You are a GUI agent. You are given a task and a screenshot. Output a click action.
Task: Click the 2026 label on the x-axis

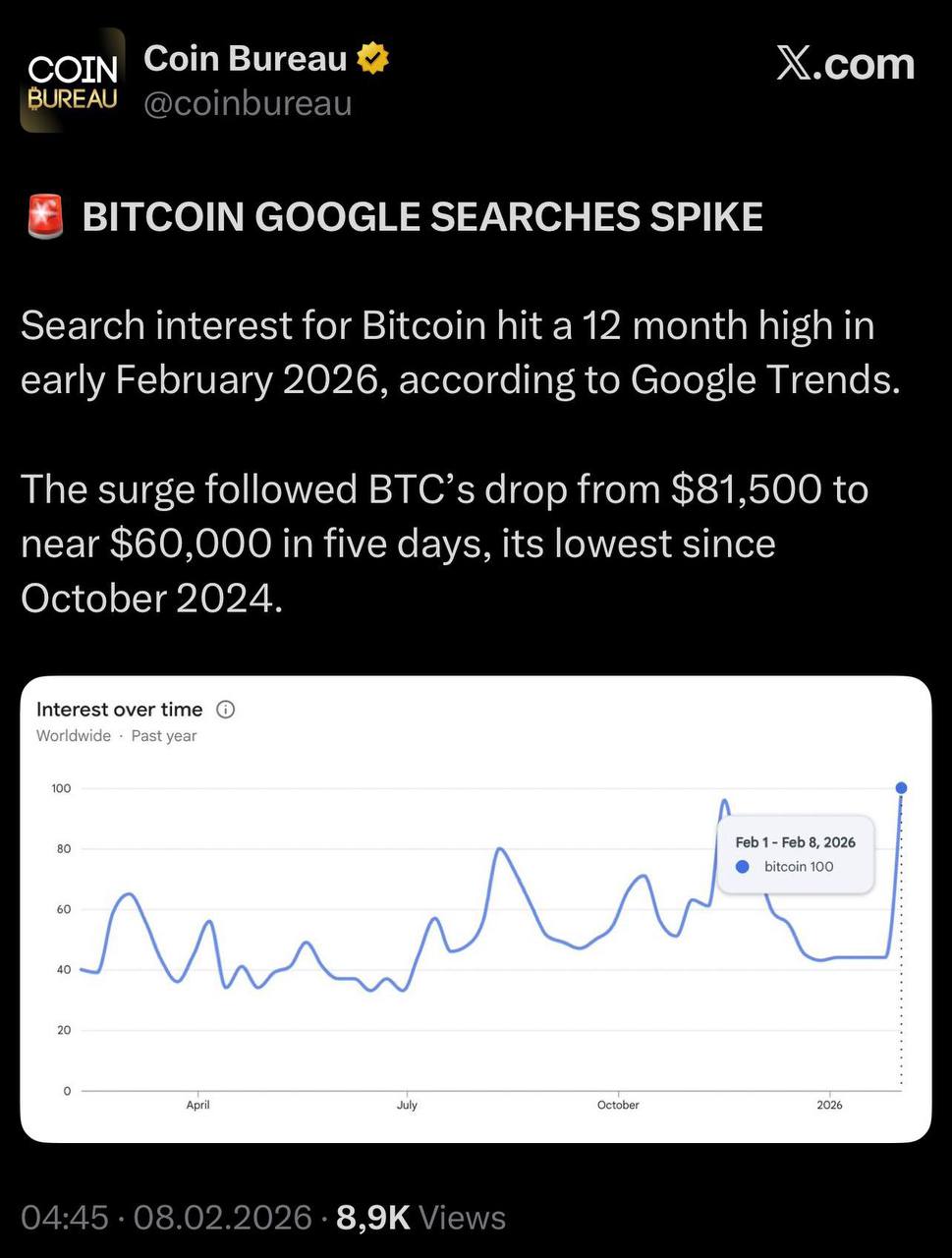829,1105
